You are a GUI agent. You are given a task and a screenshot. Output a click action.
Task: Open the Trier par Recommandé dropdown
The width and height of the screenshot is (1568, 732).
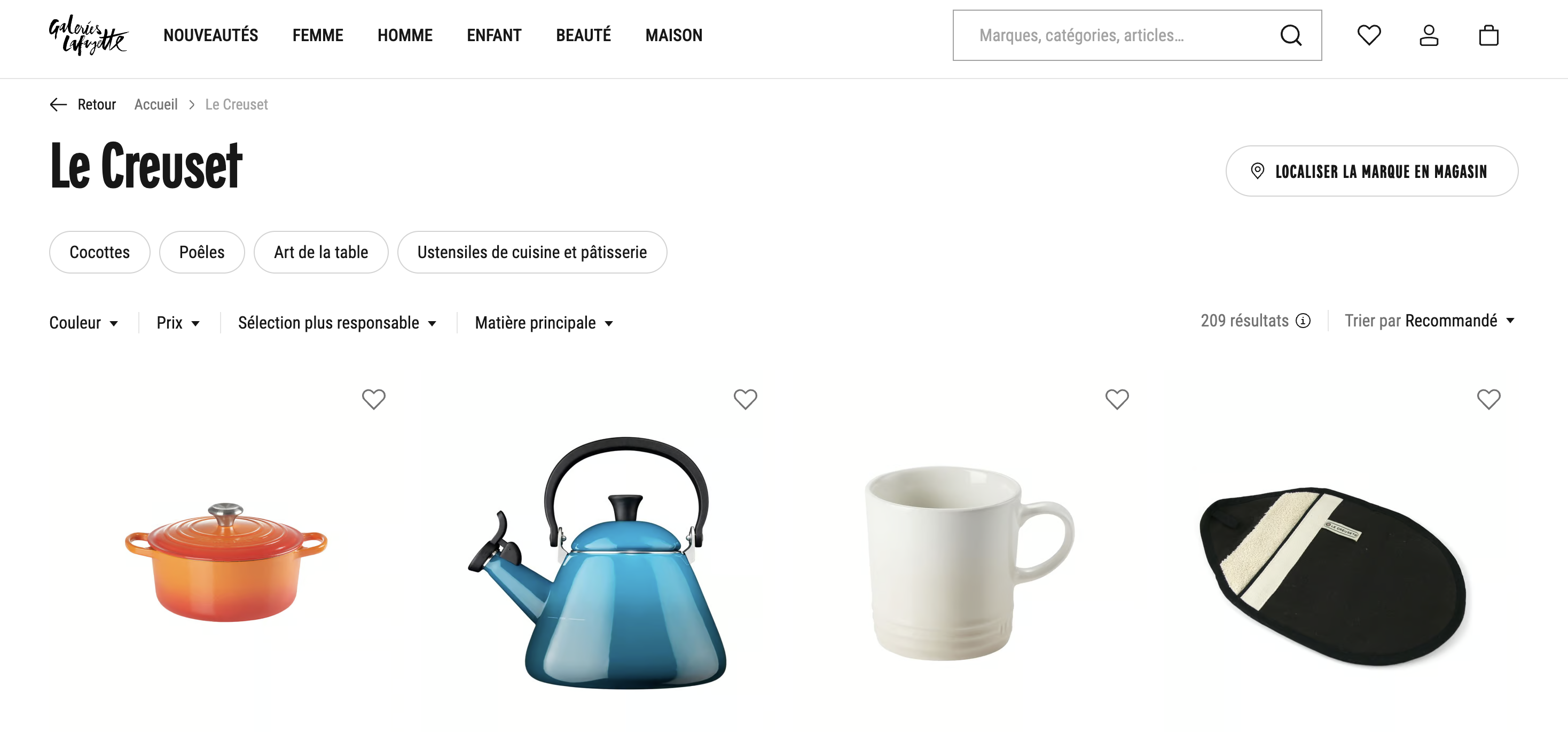1429,321
